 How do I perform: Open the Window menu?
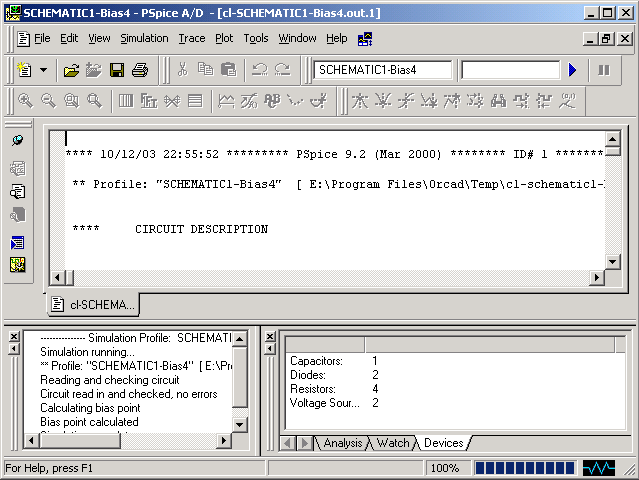(297, 39)
